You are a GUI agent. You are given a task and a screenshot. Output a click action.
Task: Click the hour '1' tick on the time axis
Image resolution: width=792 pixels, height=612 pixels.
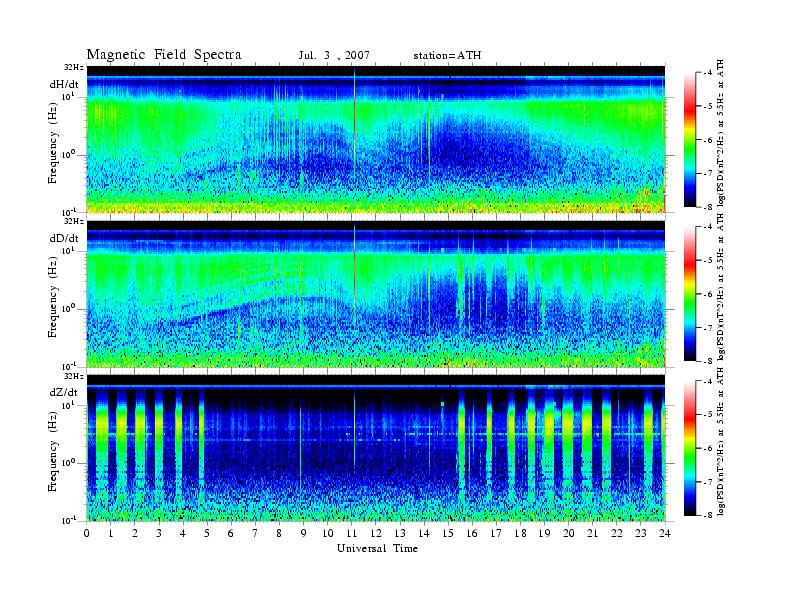coord(111,533)
